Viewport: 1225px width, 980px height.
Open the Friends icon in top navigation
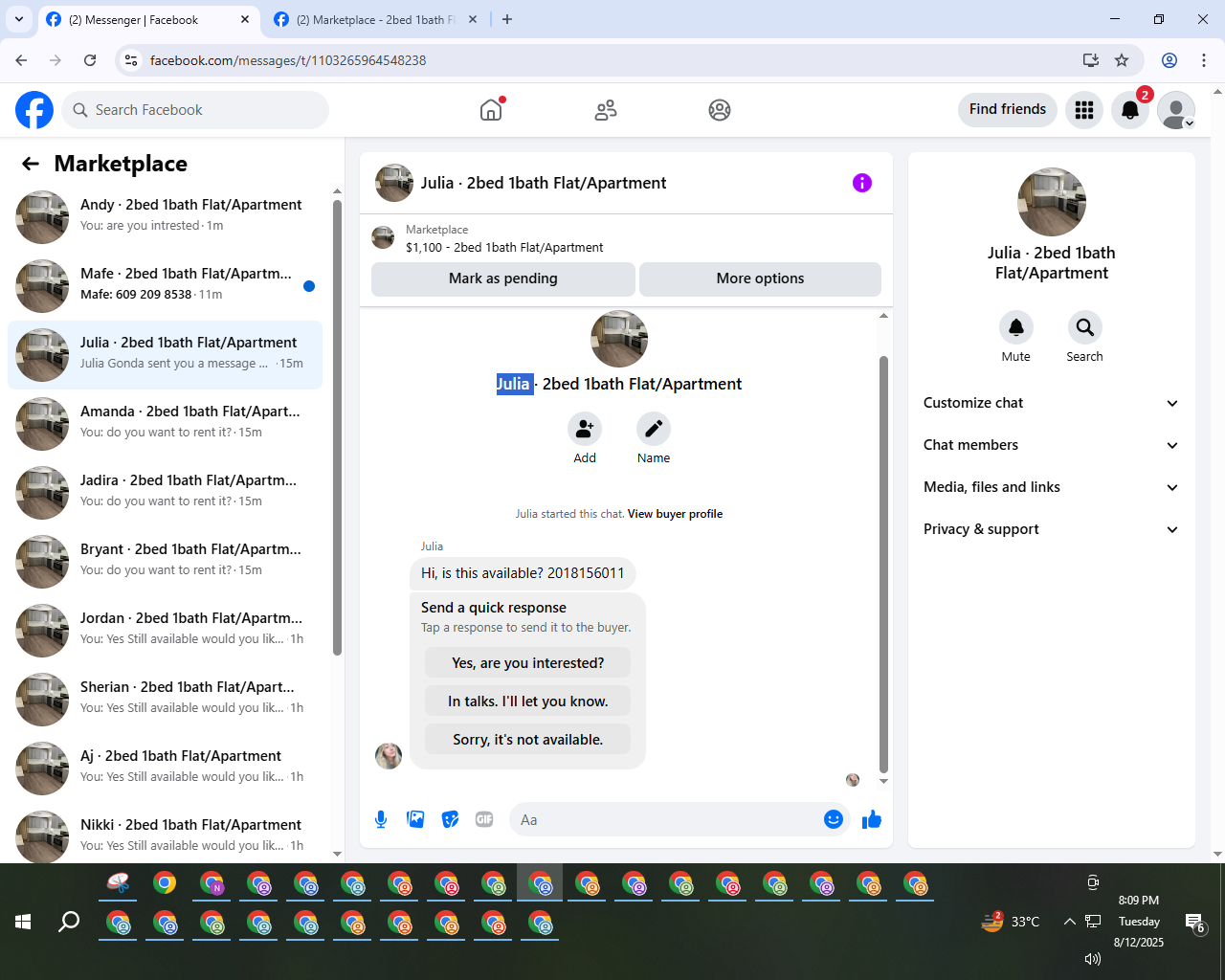click(606, 110)
